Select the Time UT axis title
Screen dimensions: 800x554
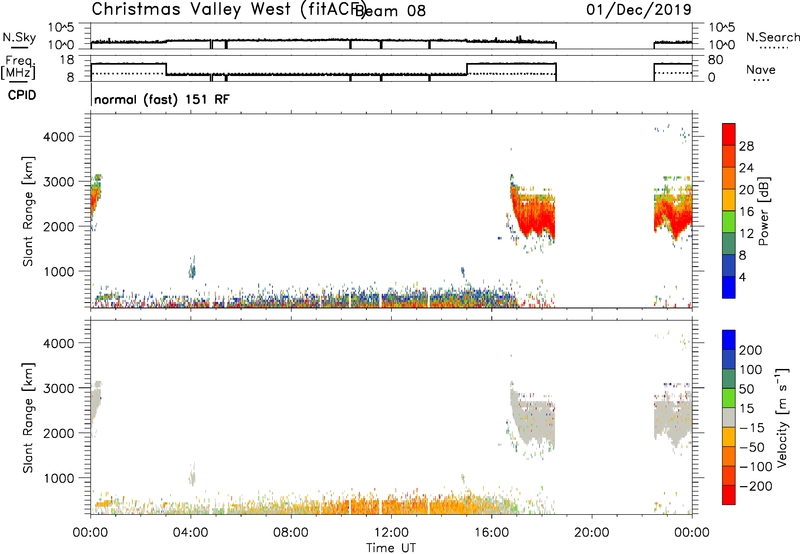click(x=391, y=548)
